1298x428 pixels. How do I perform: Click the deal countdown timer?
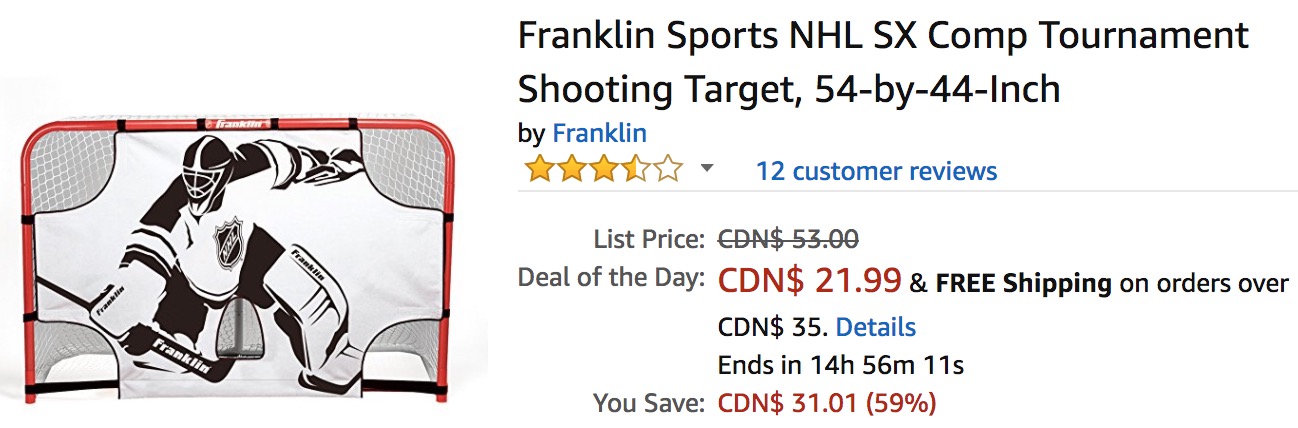[x=840, y=365]
